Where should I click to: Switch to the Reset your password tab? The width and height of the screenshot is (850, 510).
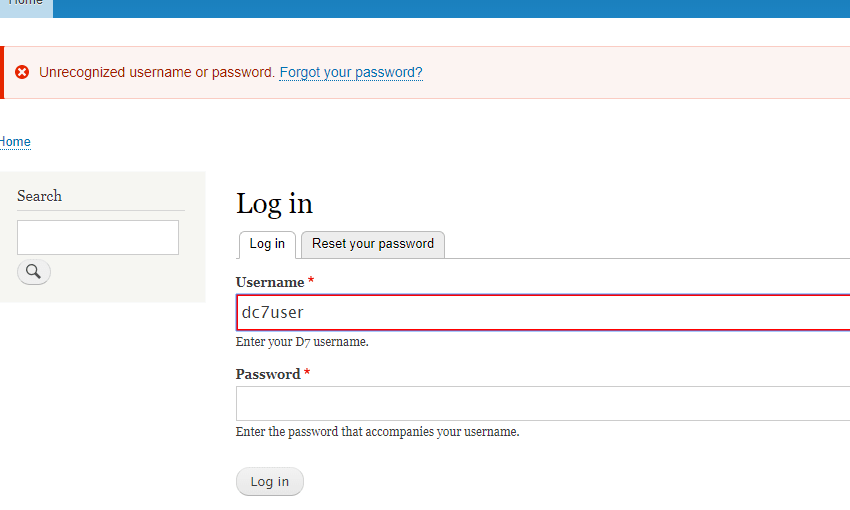[373, 244]
